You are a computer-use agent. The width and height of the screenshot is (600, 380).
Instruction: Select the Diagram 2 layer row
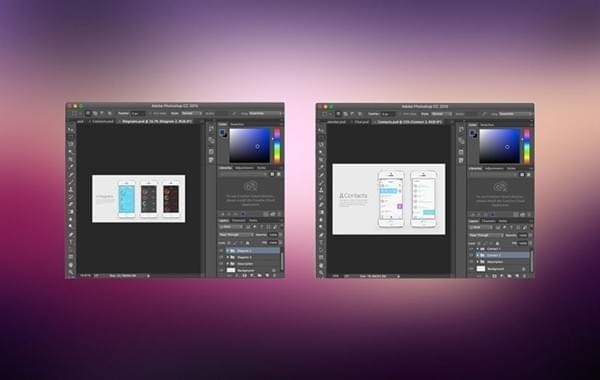click(x=249, y=257)
